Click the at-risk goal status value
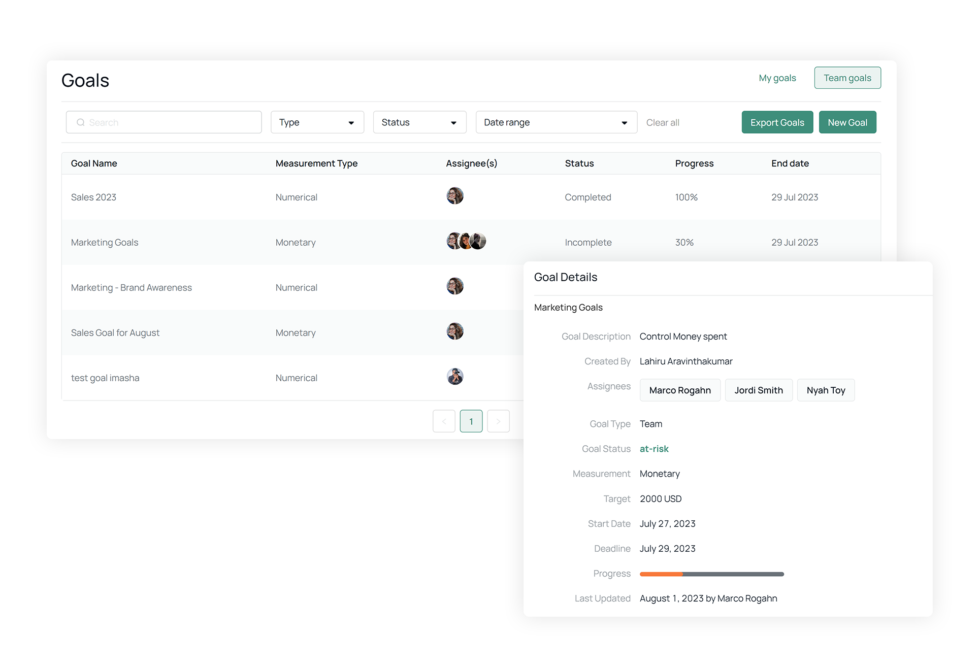 point(654,449)
